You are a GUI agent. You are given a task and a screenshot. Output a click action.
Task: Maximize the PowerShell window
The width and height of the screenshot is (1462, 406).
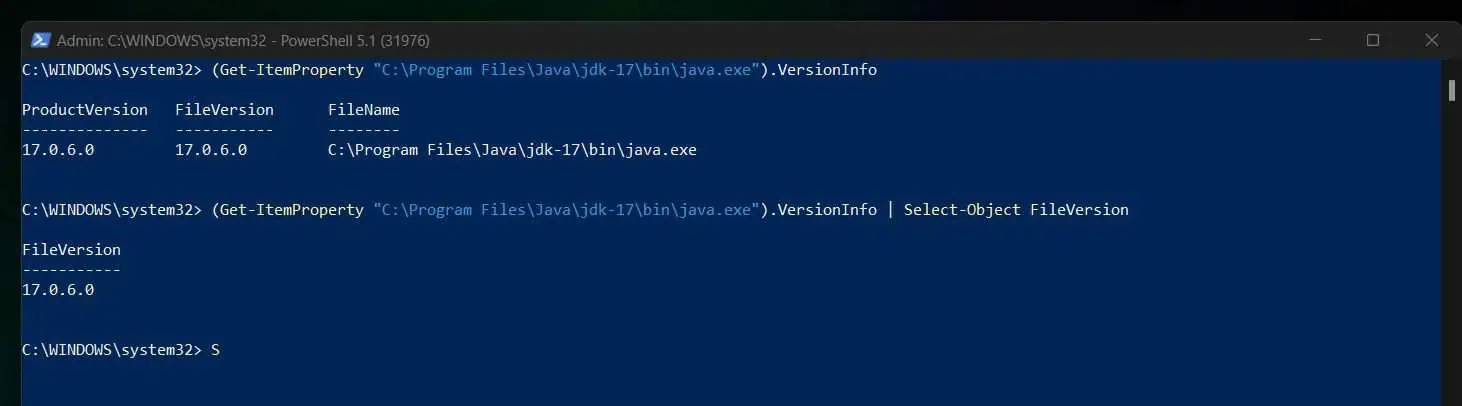point(1373,40)
